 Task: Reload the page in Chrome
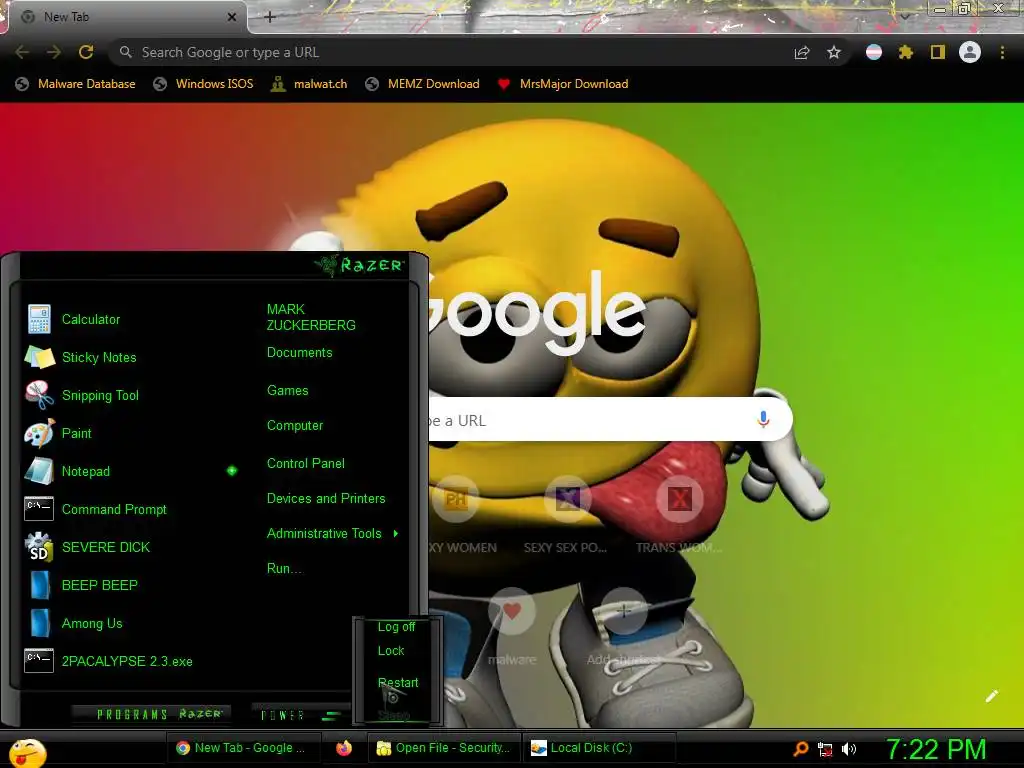tap(86, 52)
